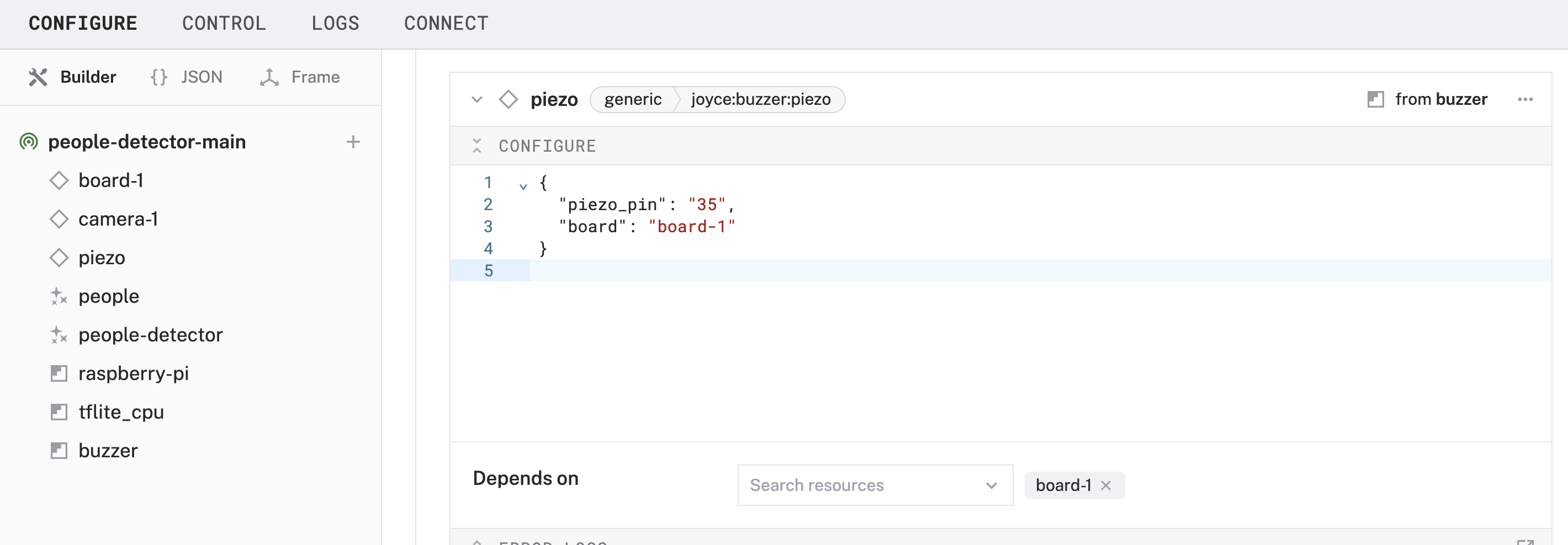Click the "piezo_pin" key in editor
The width and height of the screenshot is (1568, 545).
coord(612,204)
